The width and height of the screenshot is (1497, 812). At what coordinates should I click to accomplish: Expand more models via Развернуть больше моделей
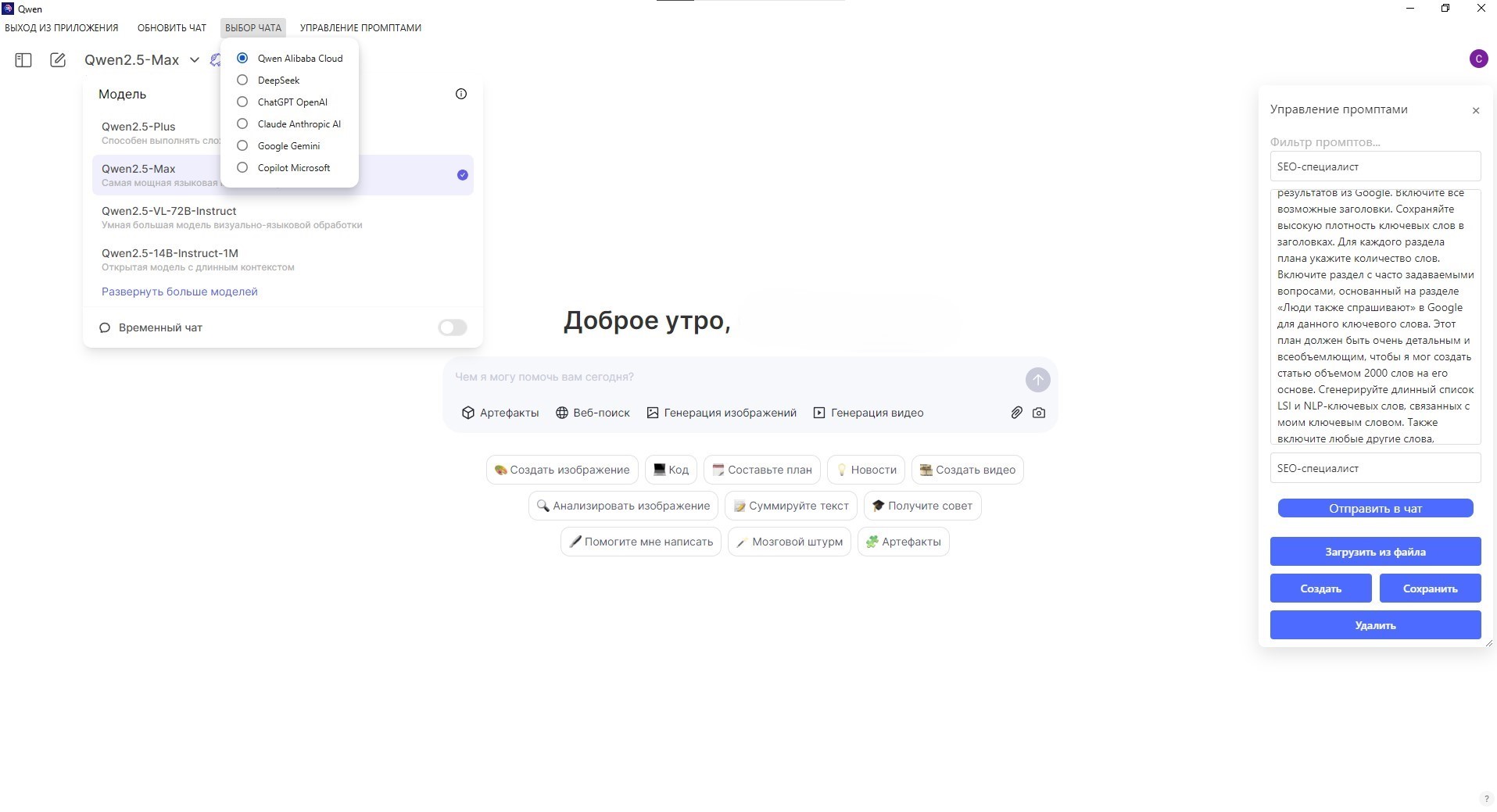[x=179, y=292]
